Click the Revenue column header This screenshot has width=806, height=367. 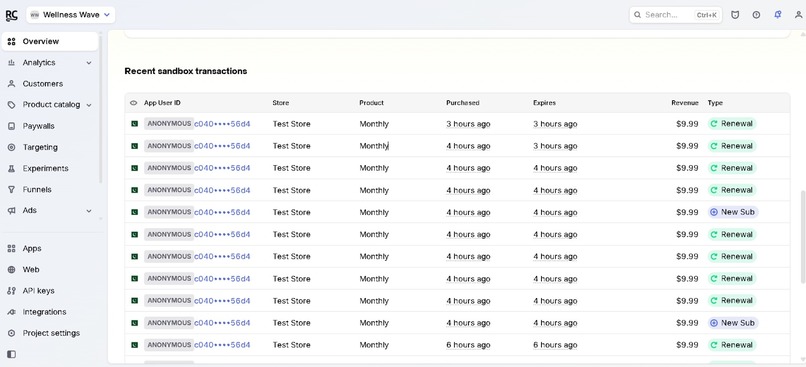pos(685,103)
